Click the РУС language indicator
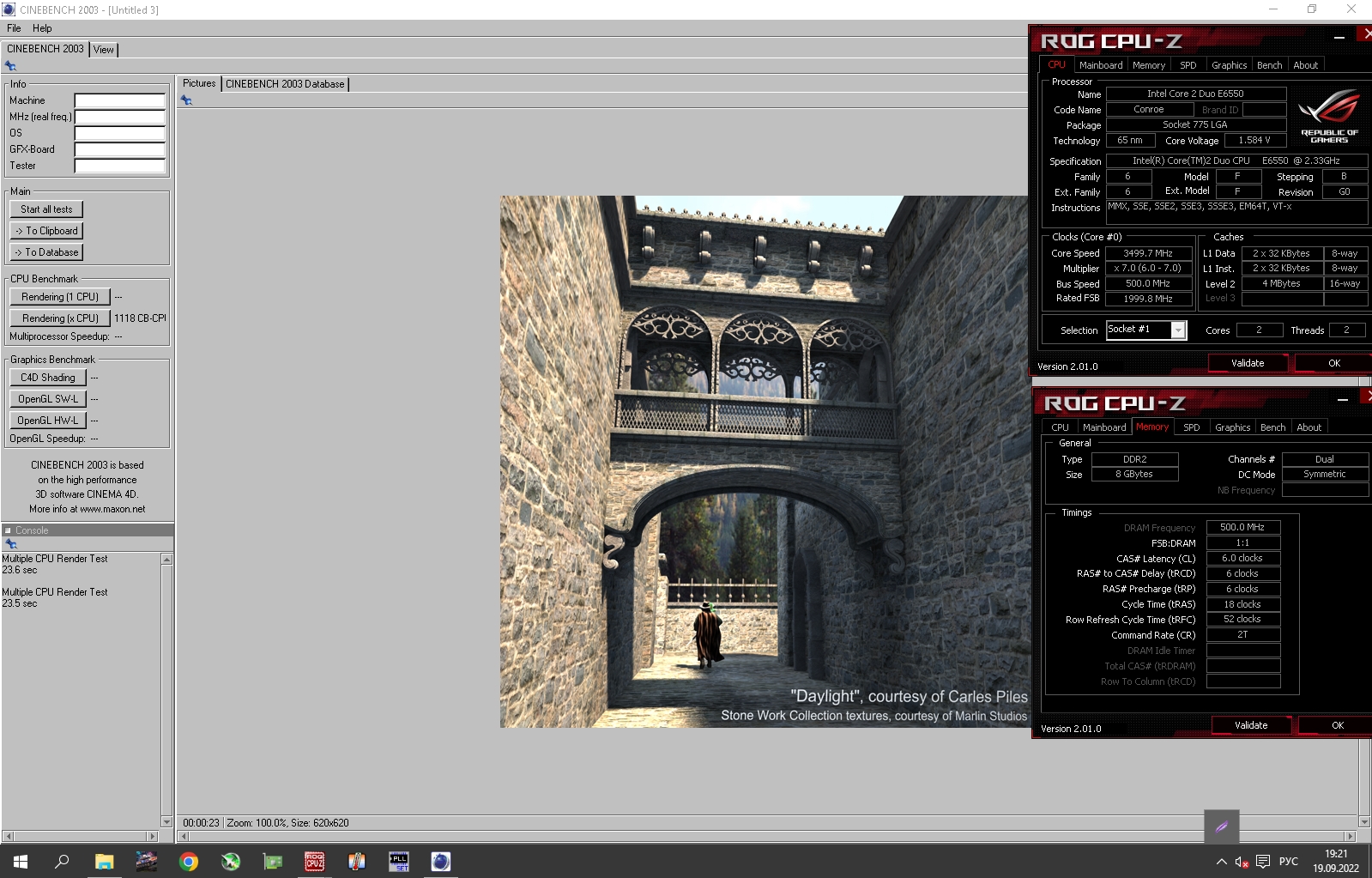Viewport: 1372px width, 878px height. pyautogui.click(x=1289, y=862)
